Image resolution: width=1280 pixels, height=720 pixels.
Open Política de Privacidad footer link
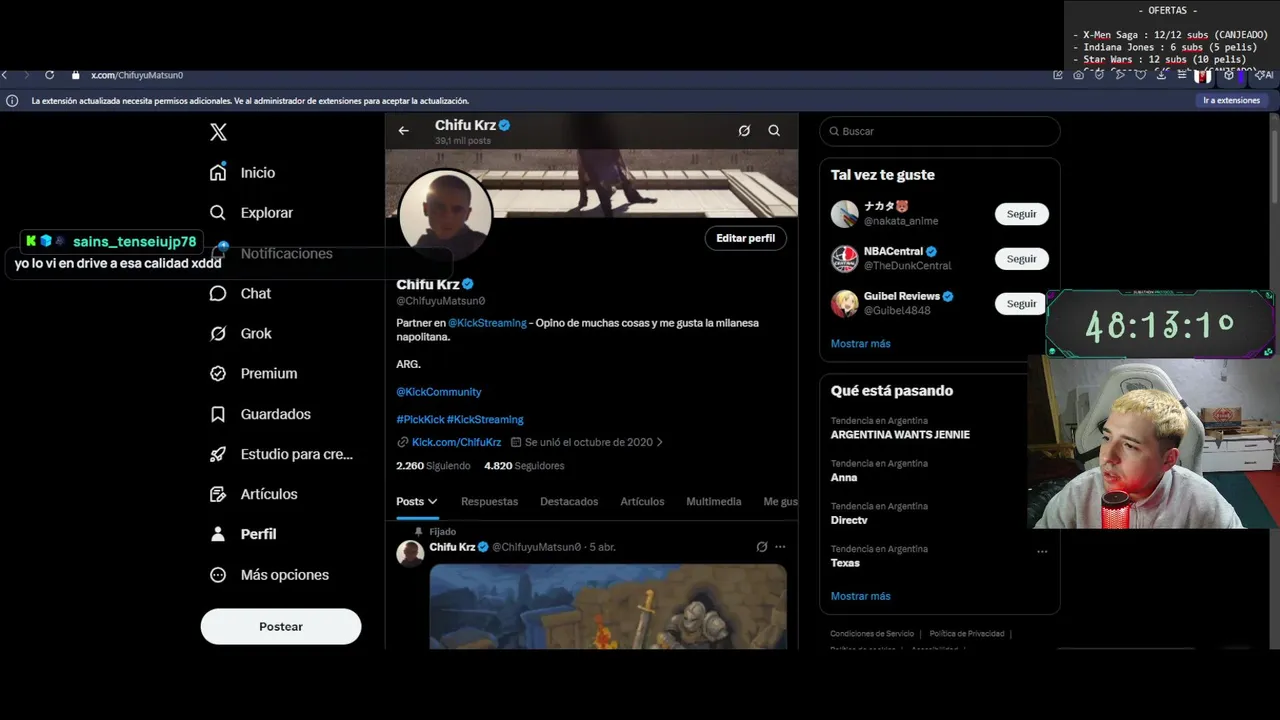tap(967, 634)
